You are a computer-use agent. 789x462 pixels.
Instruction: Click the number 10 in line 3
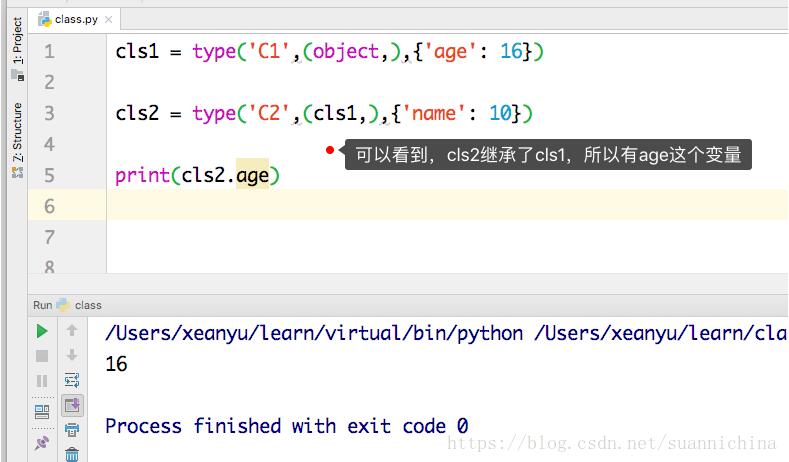500,113
